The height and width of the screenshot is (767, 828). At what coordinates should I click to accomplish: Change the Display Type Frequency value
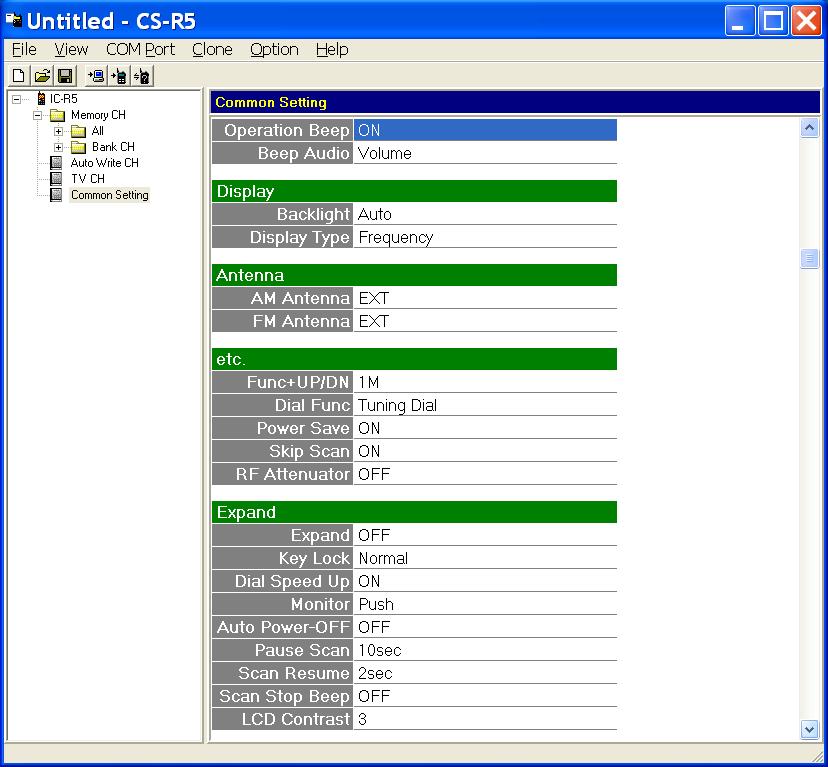click(485, 237)
